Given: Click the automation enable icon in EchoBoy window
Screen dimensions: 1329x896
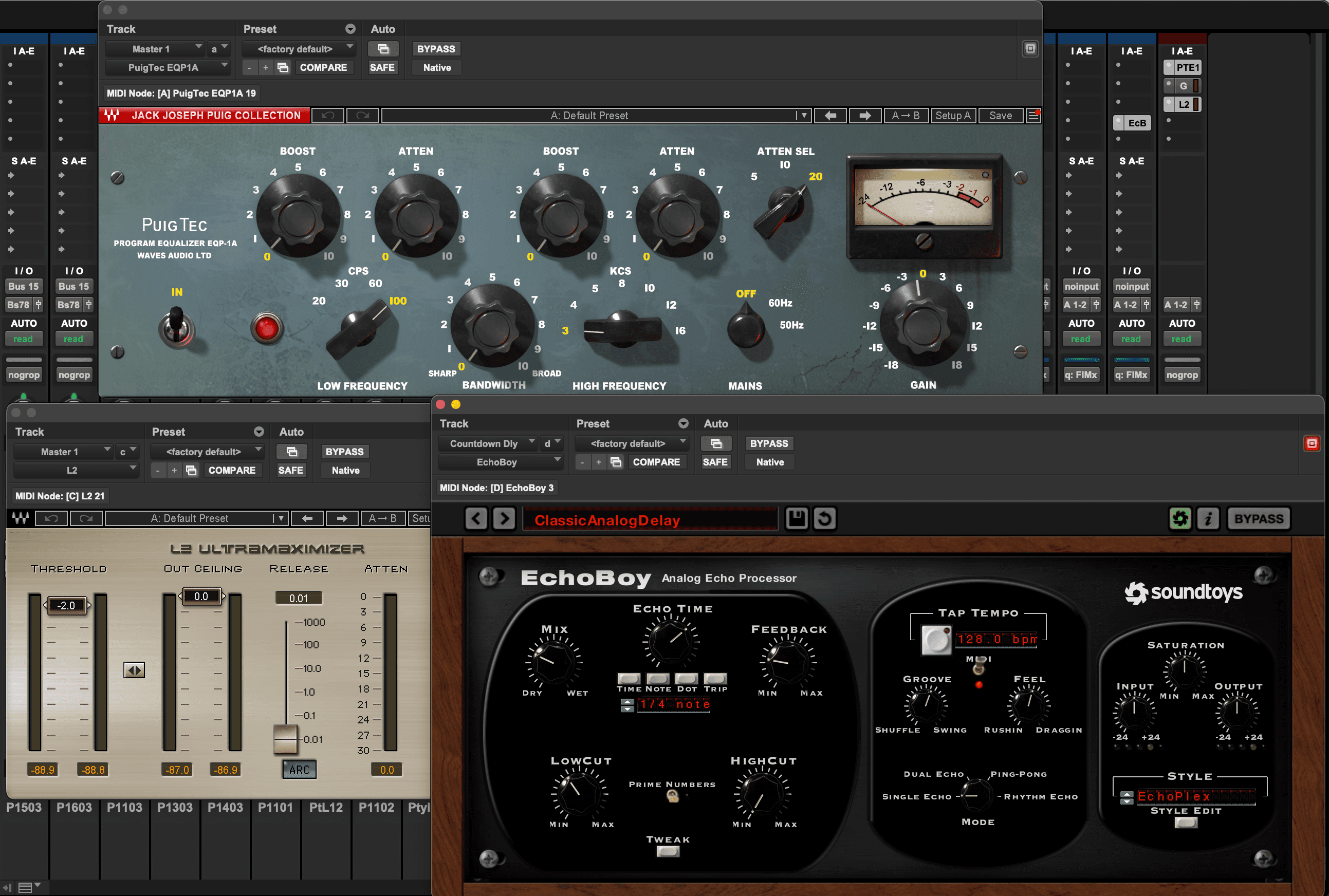Looking at the screenshot, I should click(x=716, y=443).
